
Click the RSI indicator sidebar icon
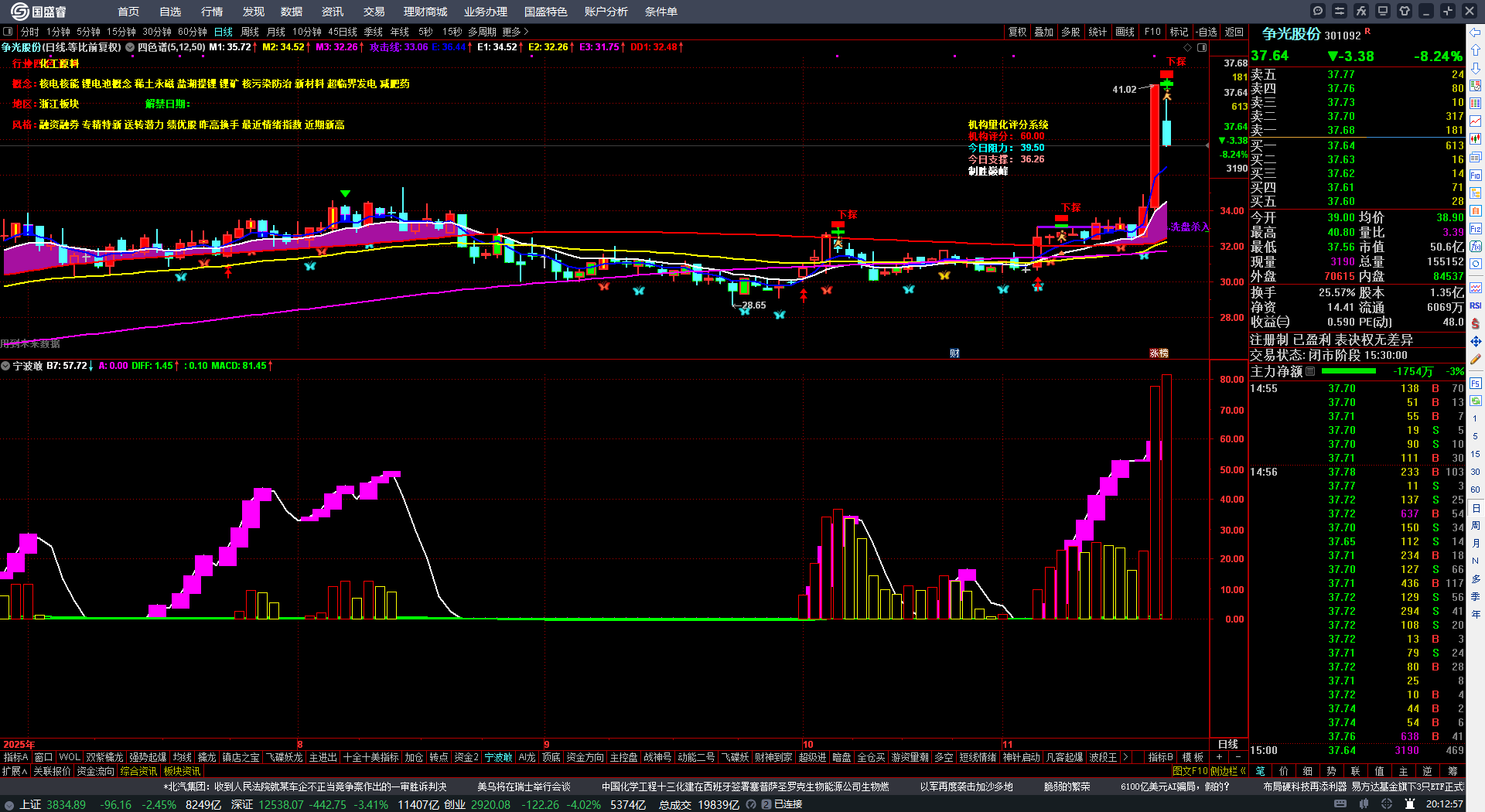click(x=1476, y=305)
